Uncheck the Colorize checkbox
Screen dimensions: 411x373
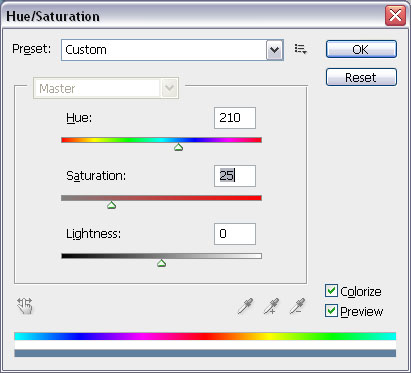pyautogui.click(x=331, y=291)
